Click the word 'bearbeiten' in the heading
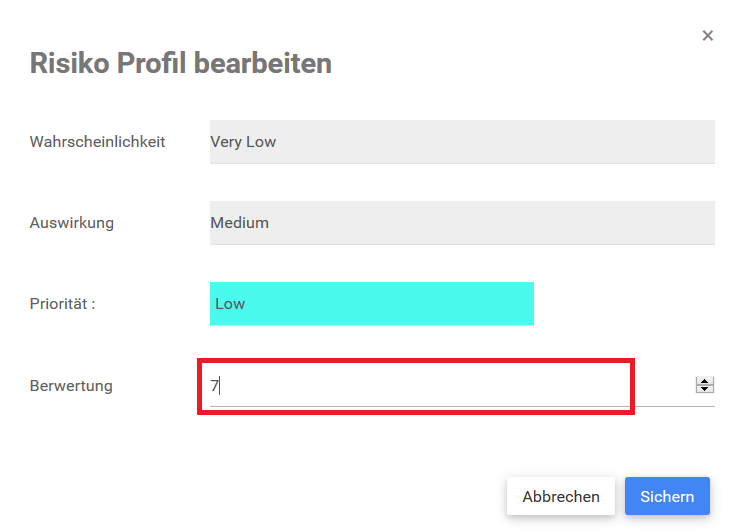This screenshot has width=746, height=531. pyautogui.click(x=263, y=64)
